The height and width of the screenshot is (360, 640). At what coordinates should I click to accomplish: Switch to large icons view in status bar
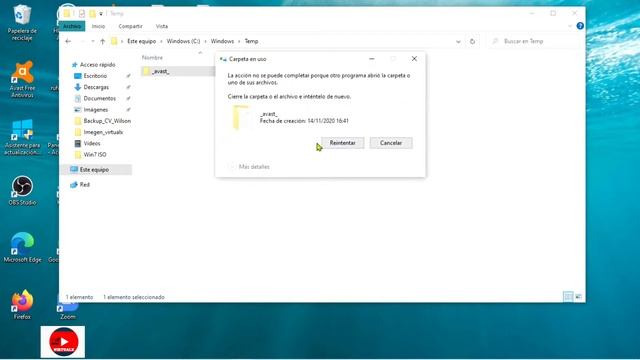578,297
